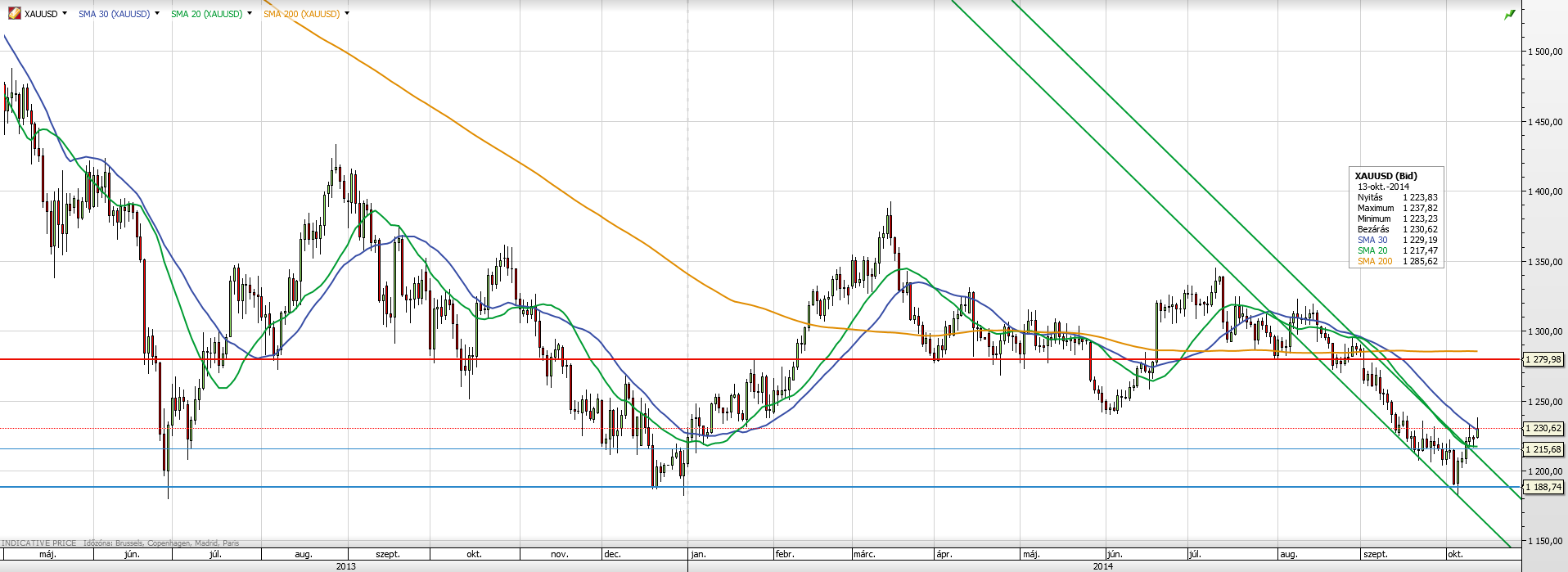
Task: Click the okt. 2014 month label
Action: [1455, 555]
